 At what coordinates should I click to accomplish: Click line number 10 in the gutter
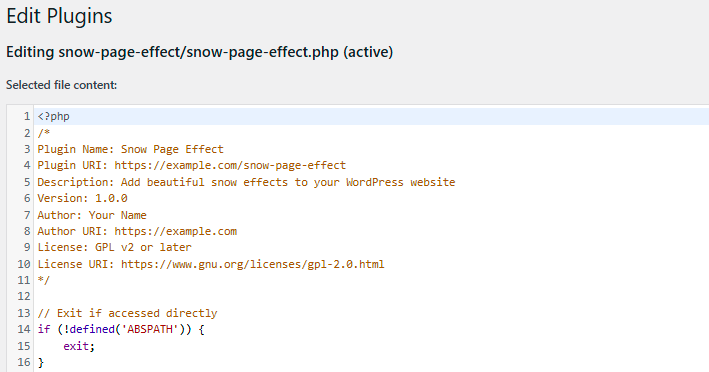pos(24,264)
